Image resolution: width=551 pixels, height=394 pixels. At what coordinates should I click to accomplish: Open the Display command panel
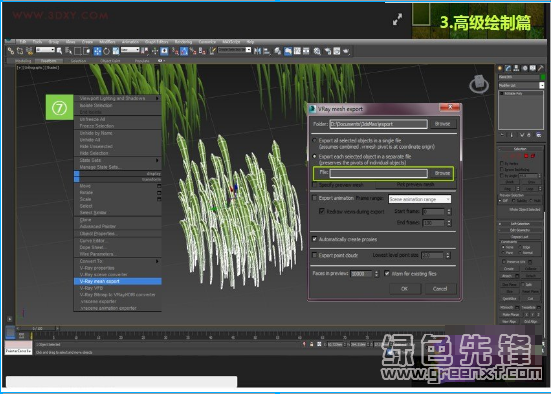click(533, 68)
